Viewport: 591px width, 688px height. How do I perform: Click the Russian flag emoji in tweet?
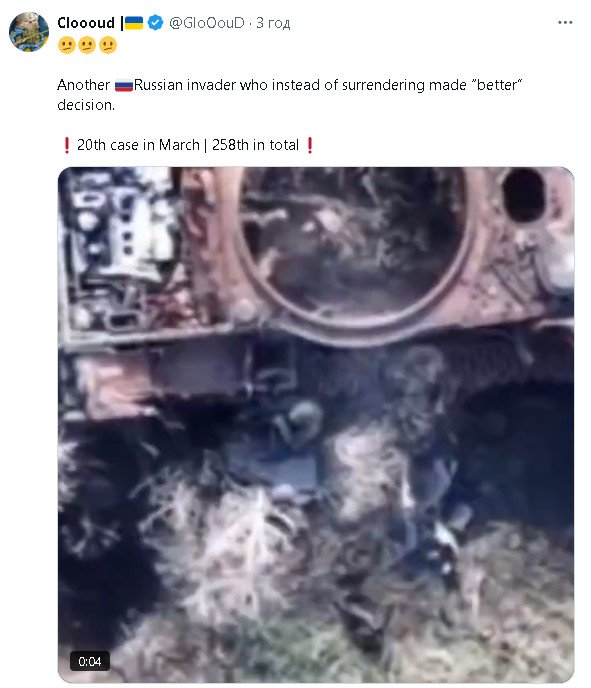tap(124, 85)
